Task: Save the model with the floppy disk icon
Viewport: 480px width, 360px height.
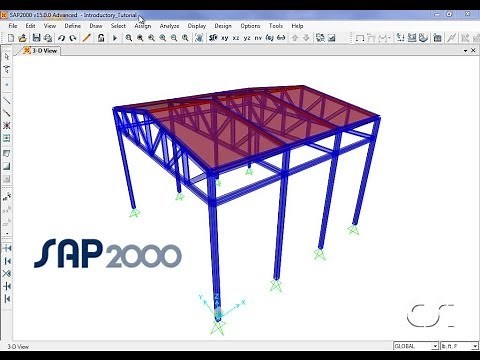Action: 36,38
